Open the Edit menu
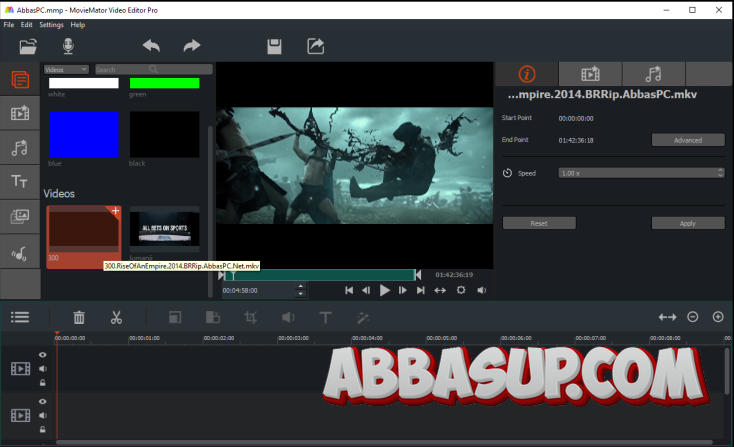The width and height of the screenshot is (734, 447). [x=26, y=25]
